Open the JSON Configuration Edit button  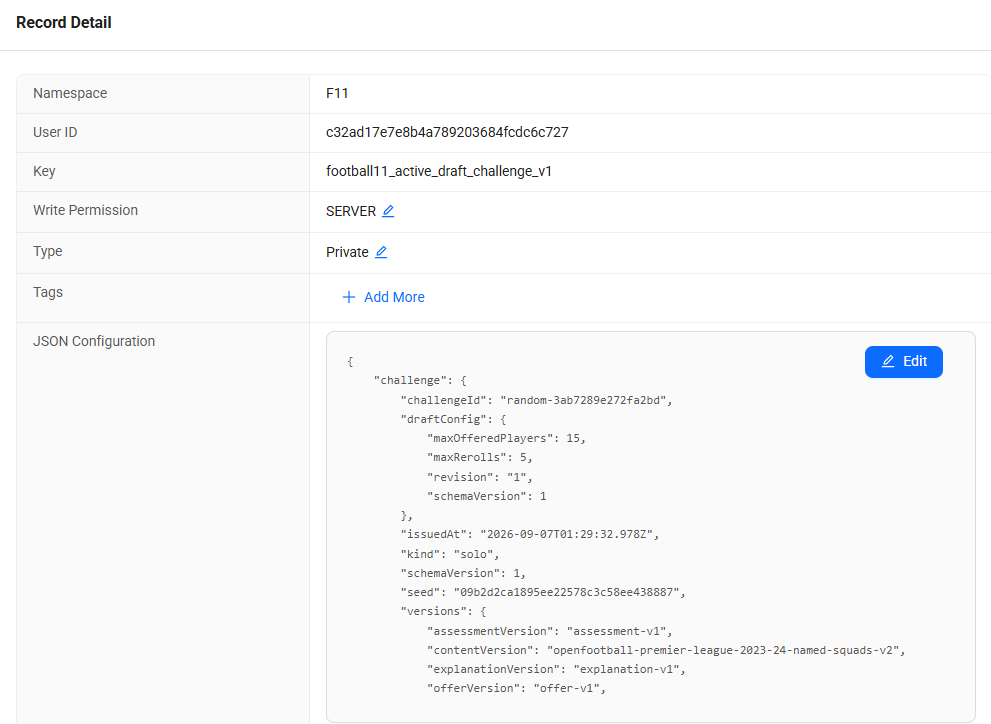[x=904, y=361]
